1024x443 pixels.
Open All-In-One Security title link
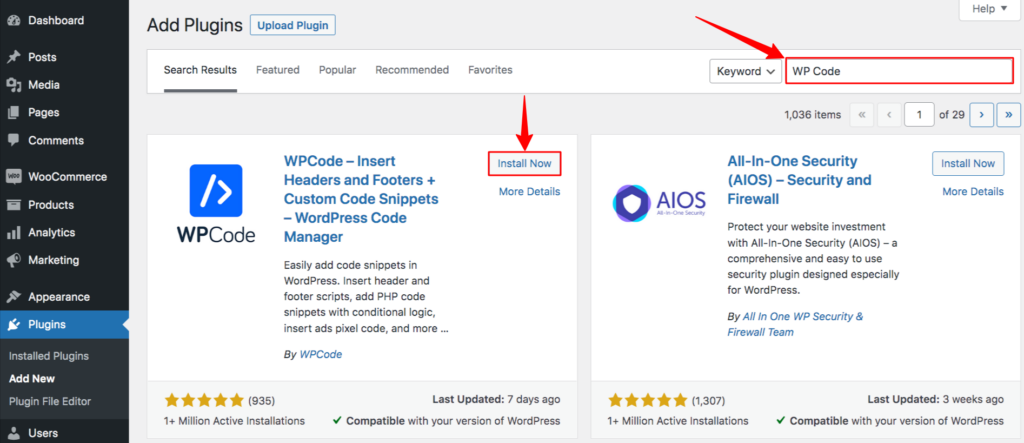pyautogui.click(x=799, y=180)
